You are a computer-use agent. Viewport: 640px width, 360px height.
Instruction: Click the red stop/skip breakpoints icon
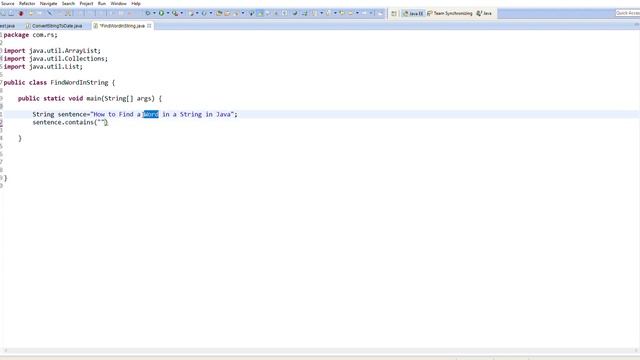[x=21, y=13]
